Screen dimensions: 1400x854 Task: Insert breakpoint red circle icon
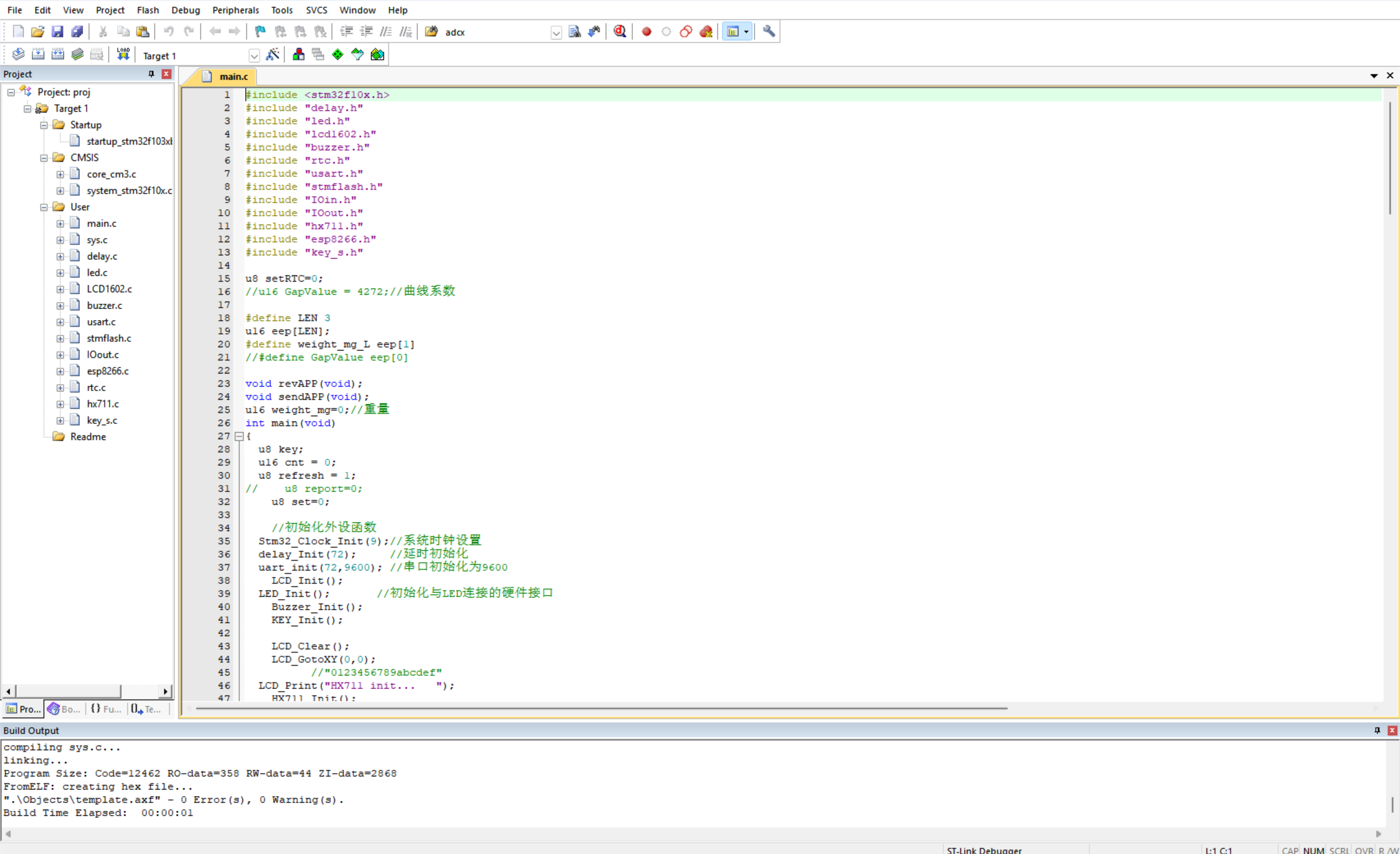(x=646, y=32)
